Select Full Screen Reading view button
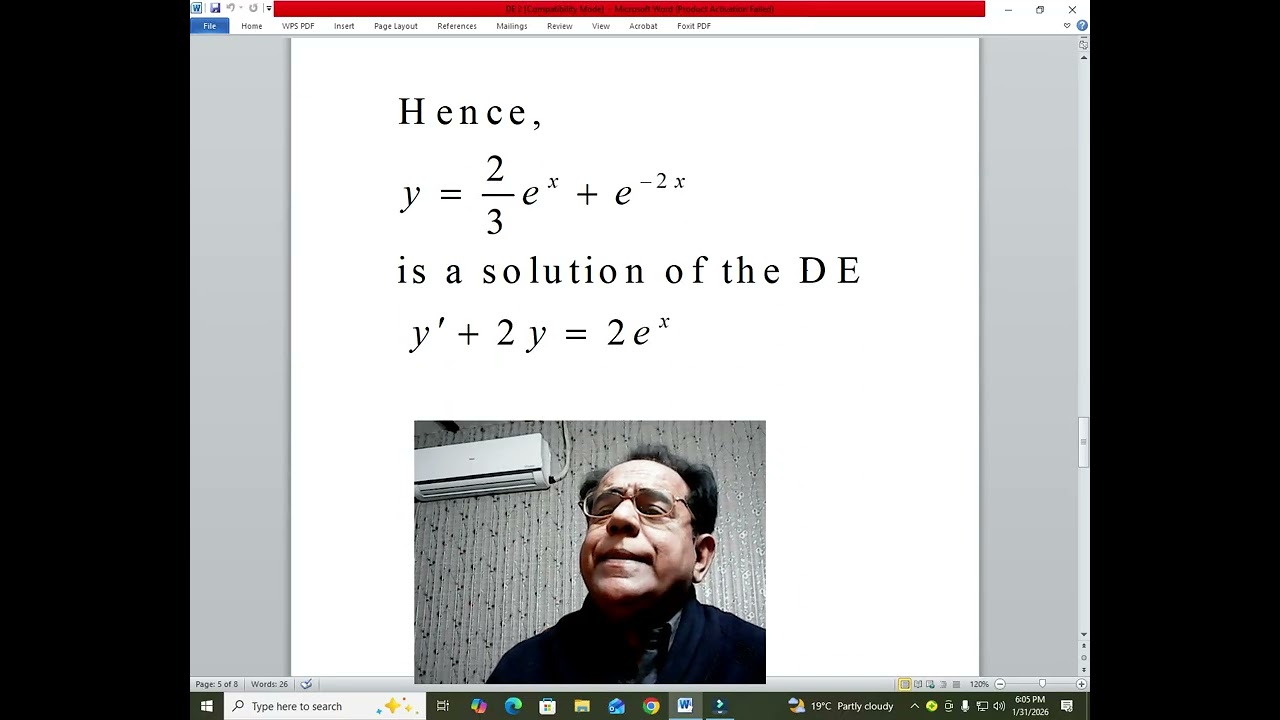This screenshot has width=1280, height=720. [918, 684]
